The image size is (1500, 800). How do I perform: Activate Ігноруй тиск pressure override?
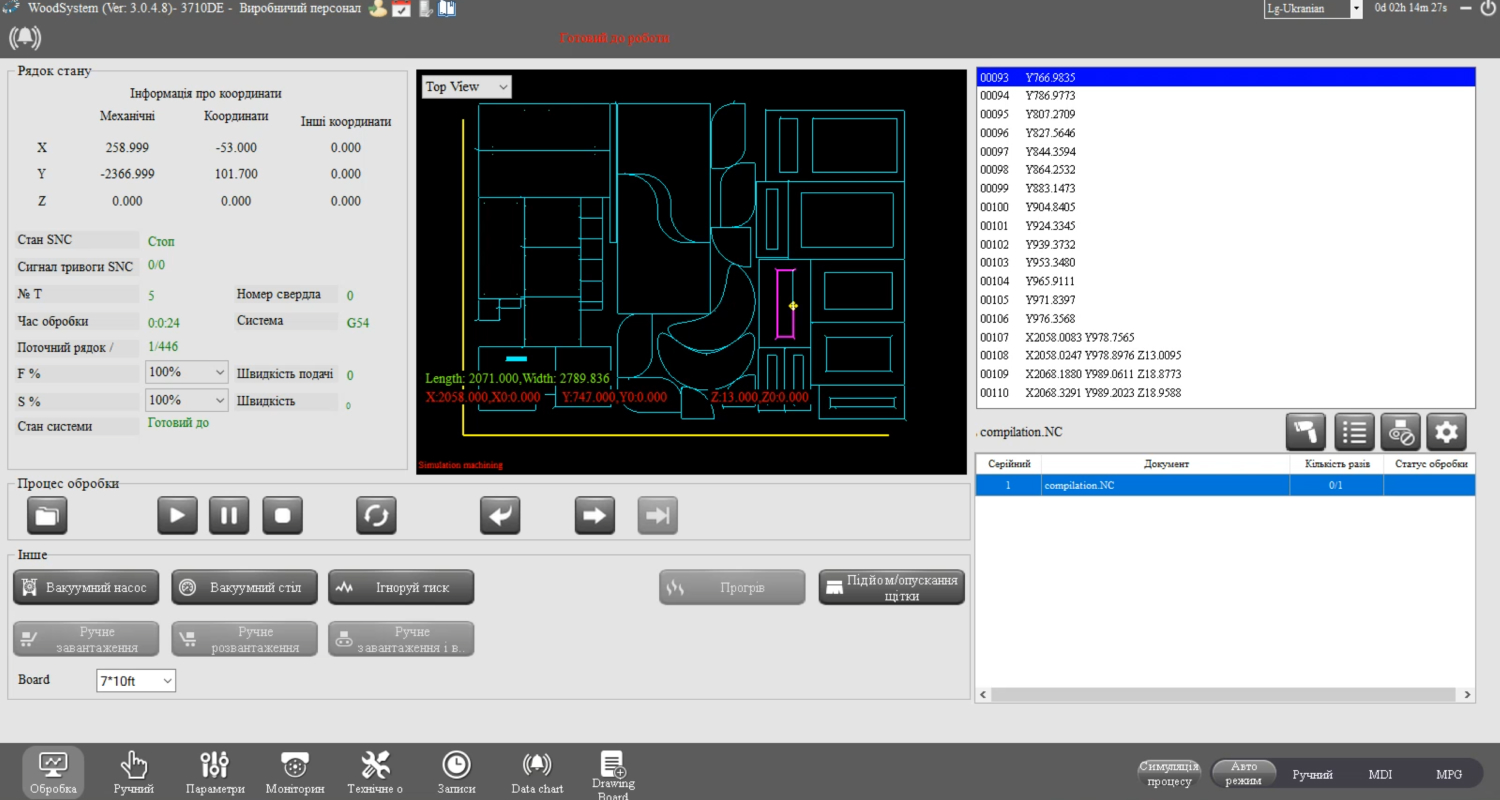(400, 587)
